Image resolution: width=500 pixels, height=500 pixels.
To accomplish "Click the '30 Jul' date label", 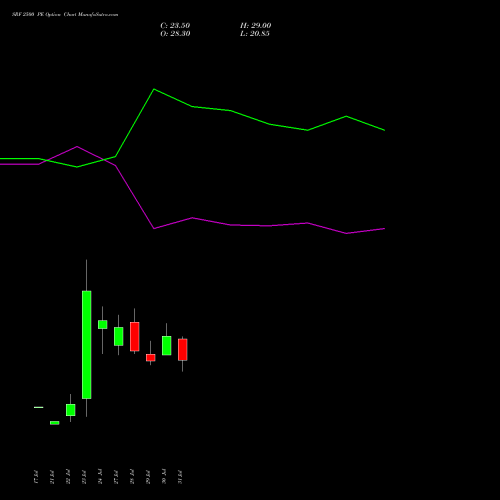I will pyautogui.click(x=164, y=477).
